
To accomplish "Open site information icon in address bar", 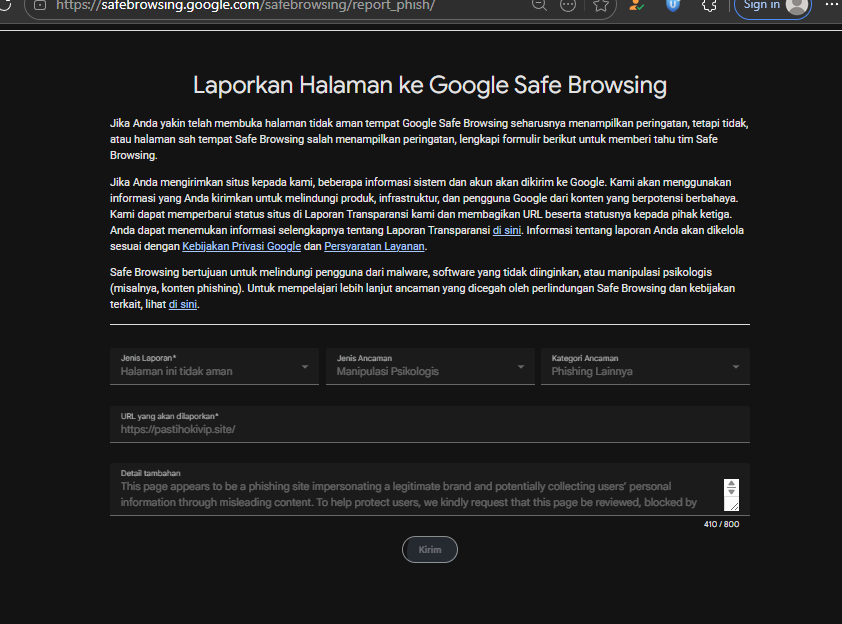I will (x=40, y=5).
